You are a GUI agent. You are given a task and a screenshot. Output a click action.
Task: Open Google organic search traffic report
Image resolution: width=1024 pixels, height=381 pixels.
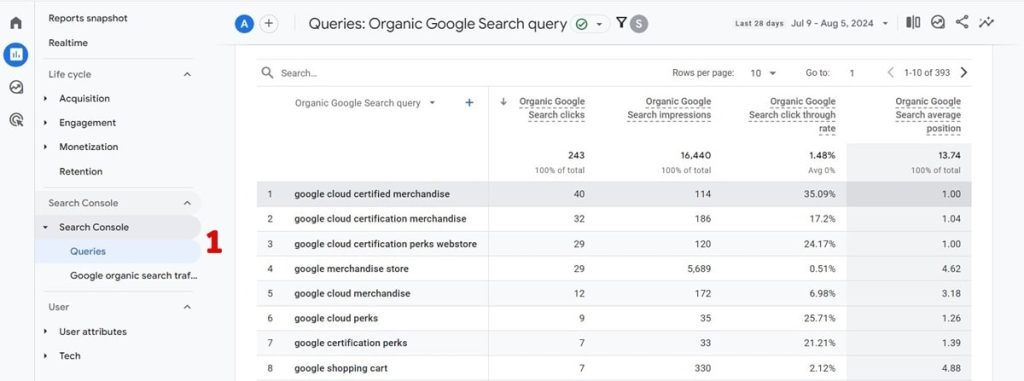(x=134, y=276)
